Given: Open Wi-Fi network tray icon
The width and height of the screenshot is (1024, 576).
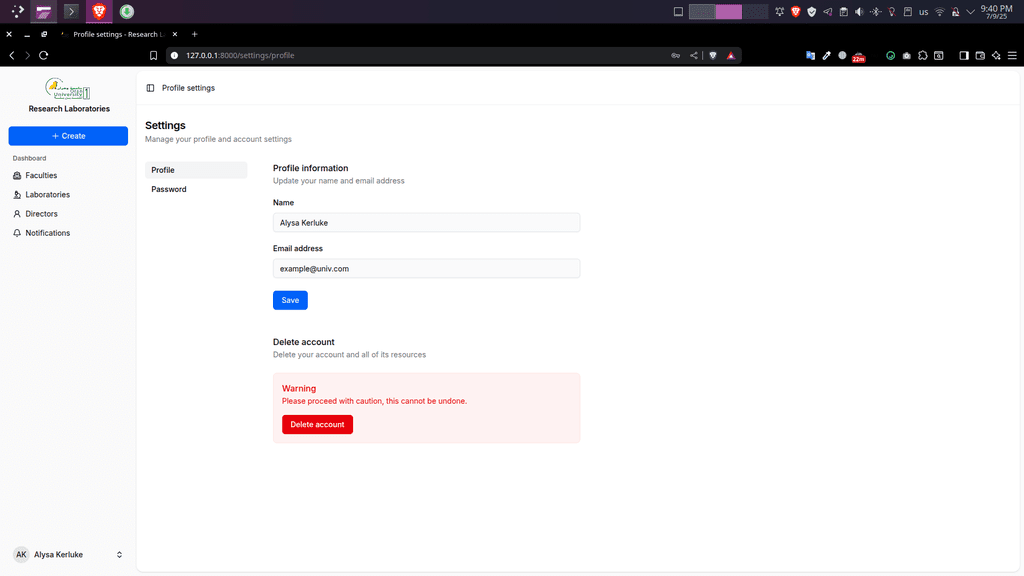Looking at the screenshot, I should tap(939, 12).
